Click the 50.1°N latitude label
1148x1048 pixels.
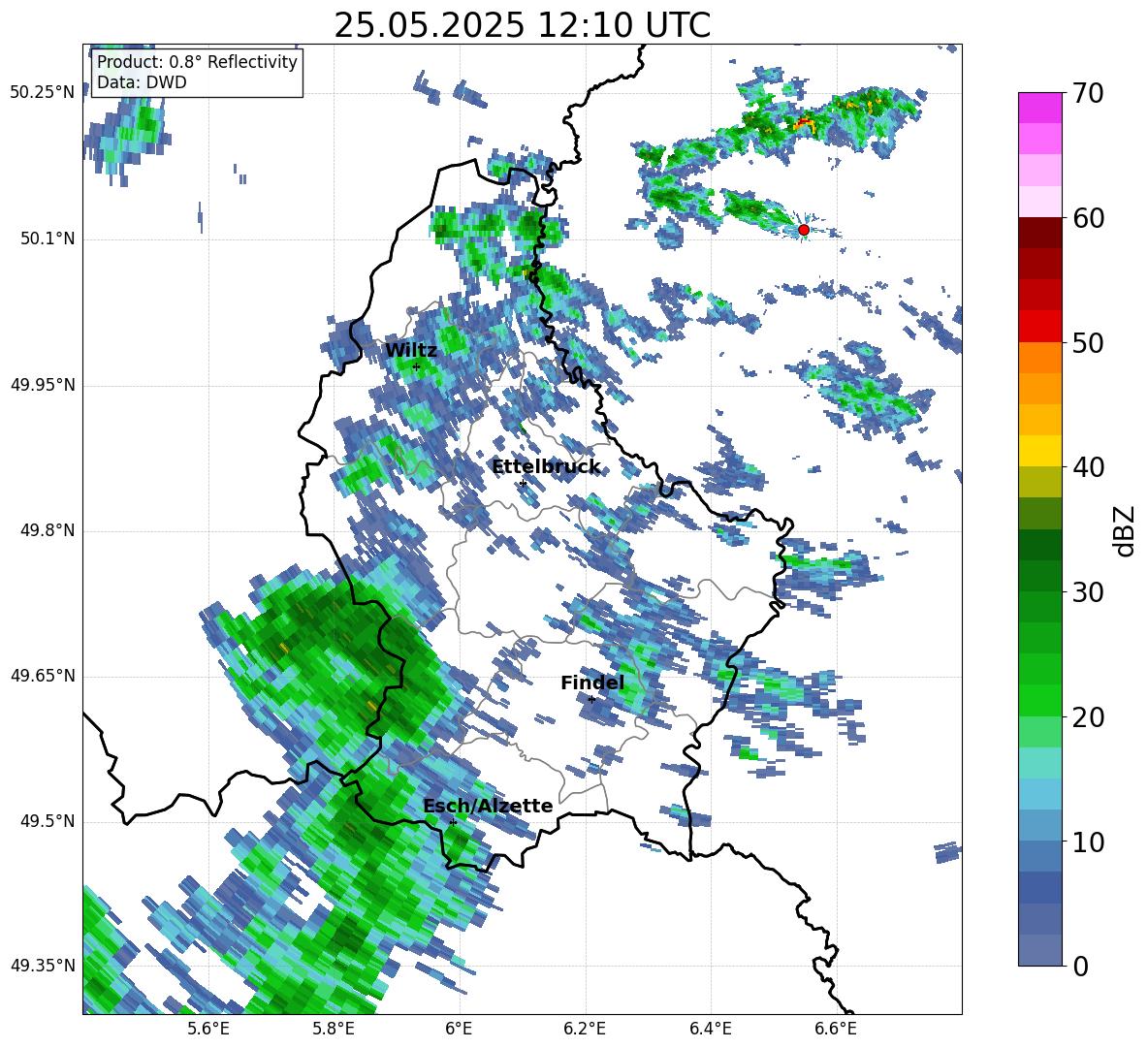(48, 239)
